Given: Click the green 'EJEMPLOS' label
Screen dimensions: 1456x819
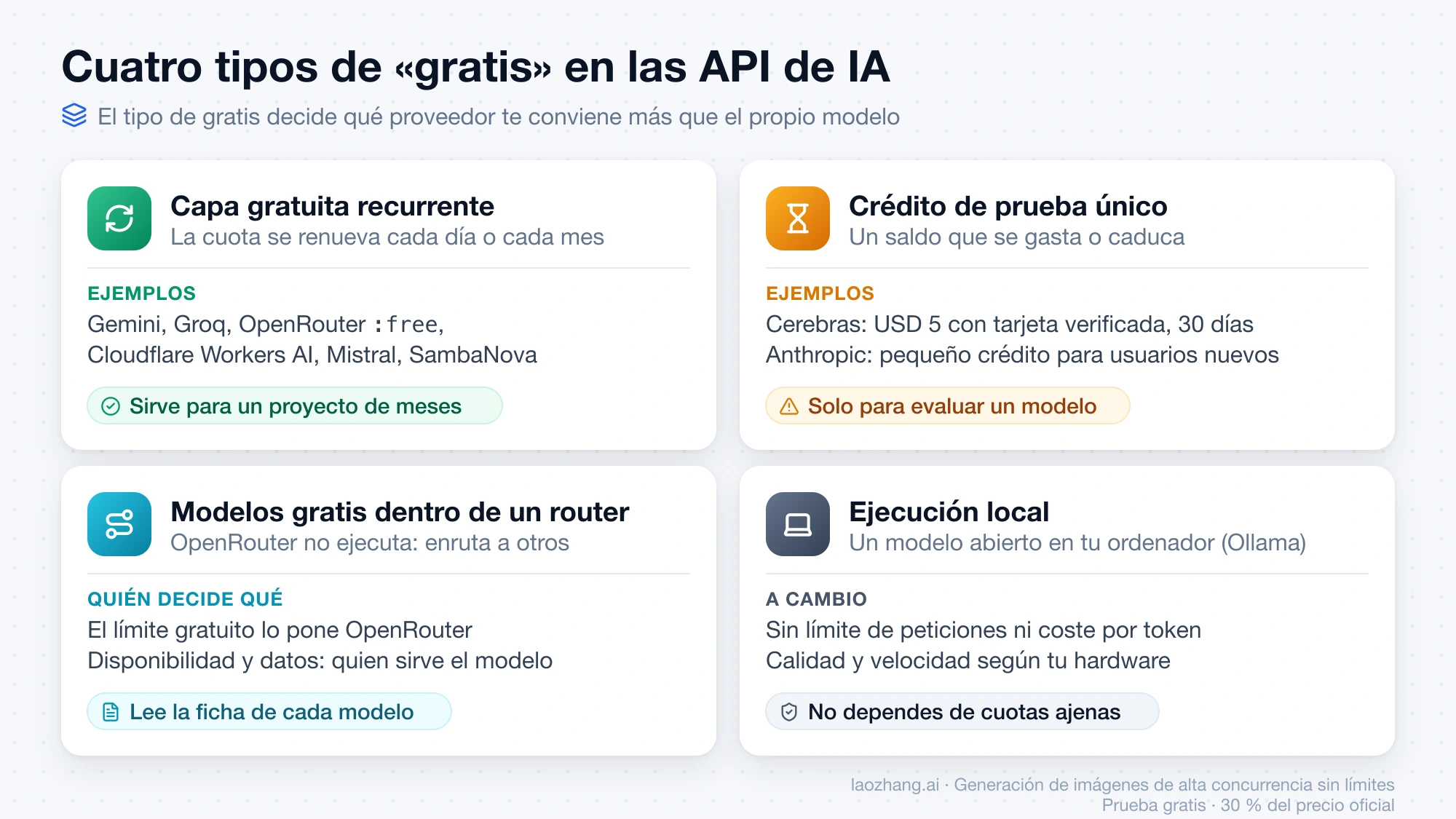Looking at the screenshot, I should pos(141,293).
